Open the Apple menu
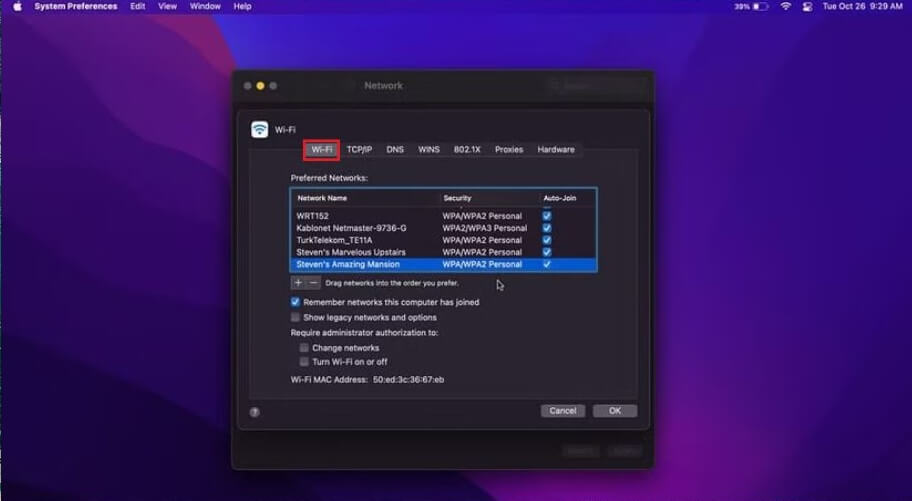Screen dimensions: 912x501 pyautogui.click(x=17, y=6)
